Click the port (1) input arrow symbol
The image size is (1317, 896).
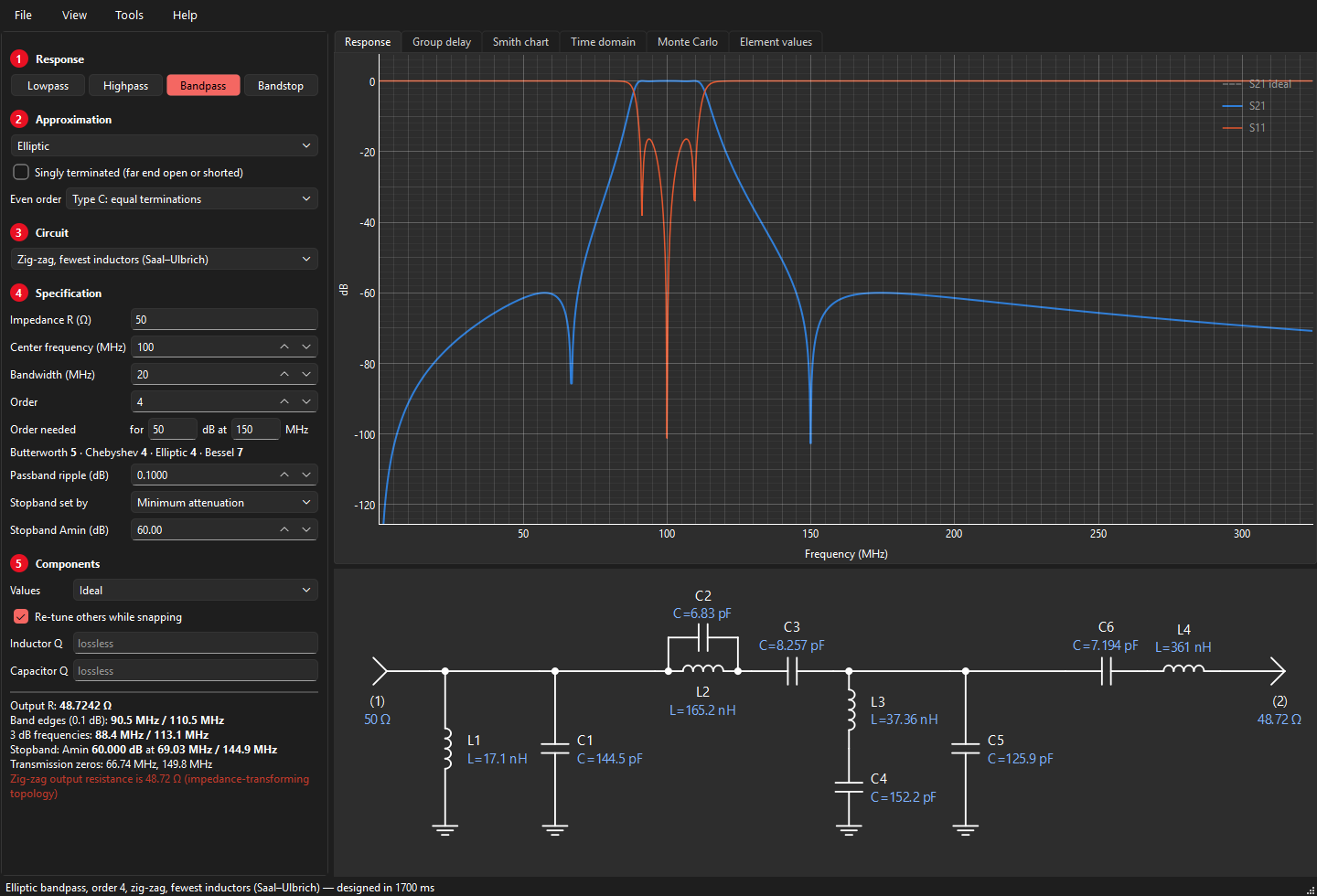(x=380, y=671)
